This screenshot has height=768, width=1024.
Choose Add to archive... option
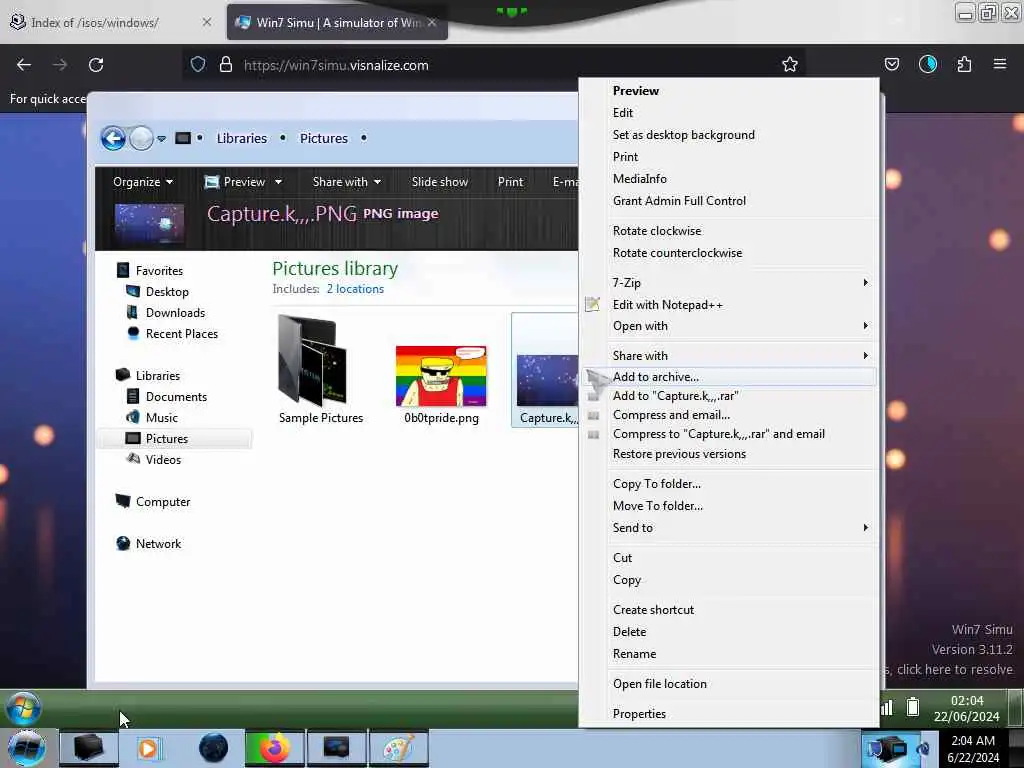[x=729, y=377]
